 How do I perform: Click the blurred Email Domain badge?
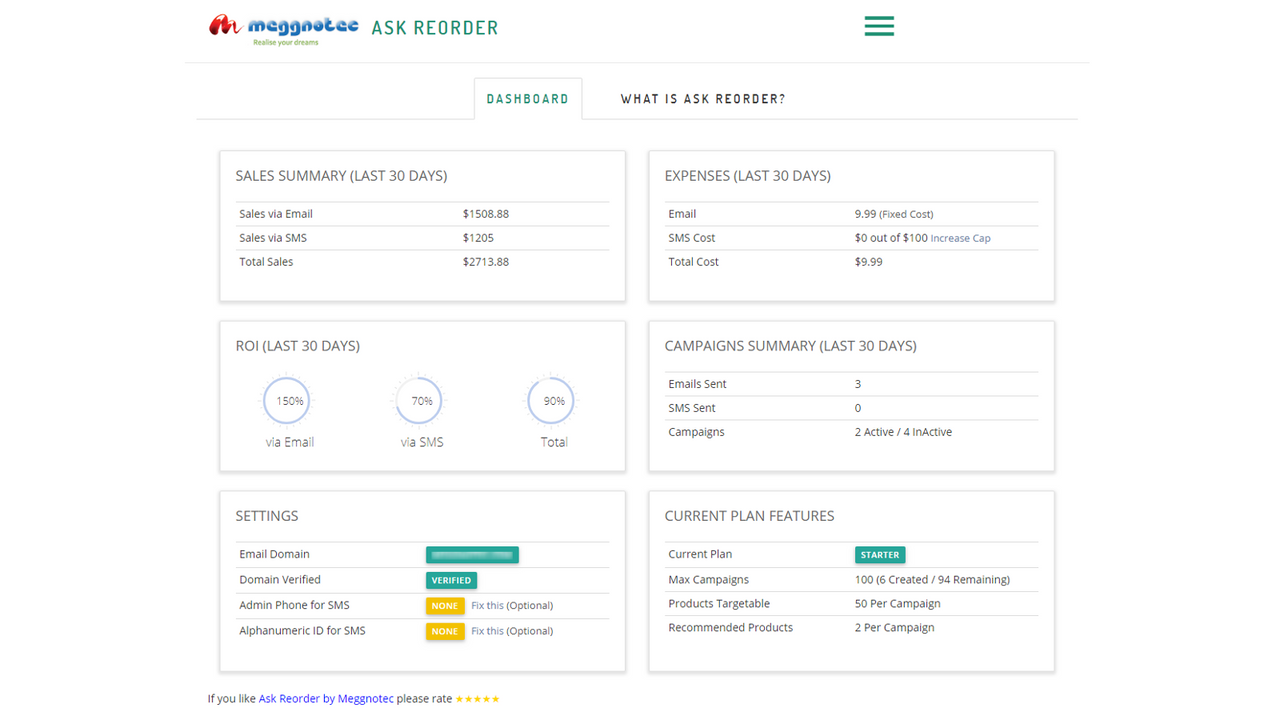pyautogui.click(x=472, y=555)
